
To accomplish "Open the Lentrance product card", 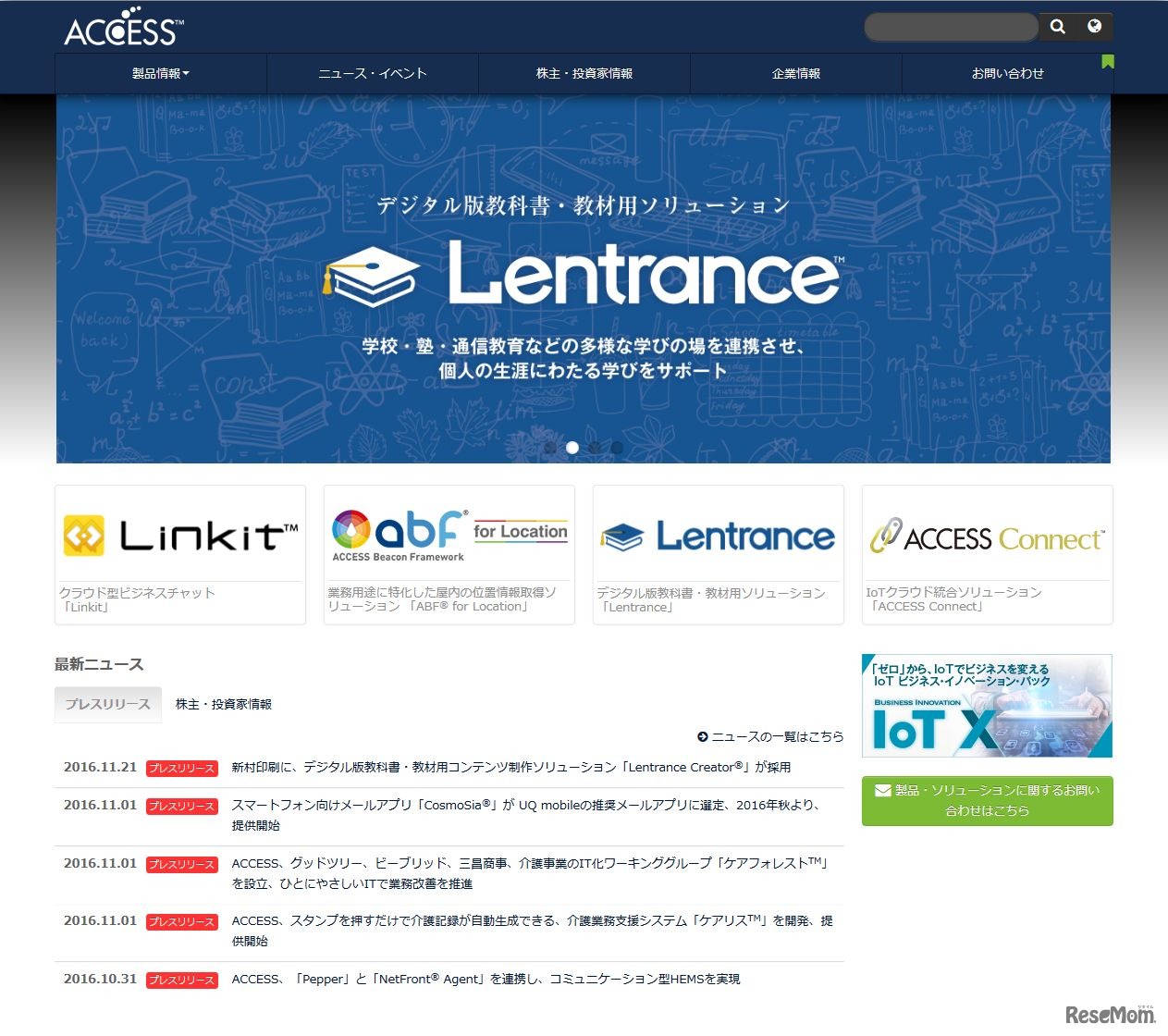I will (x=719, y=555).
